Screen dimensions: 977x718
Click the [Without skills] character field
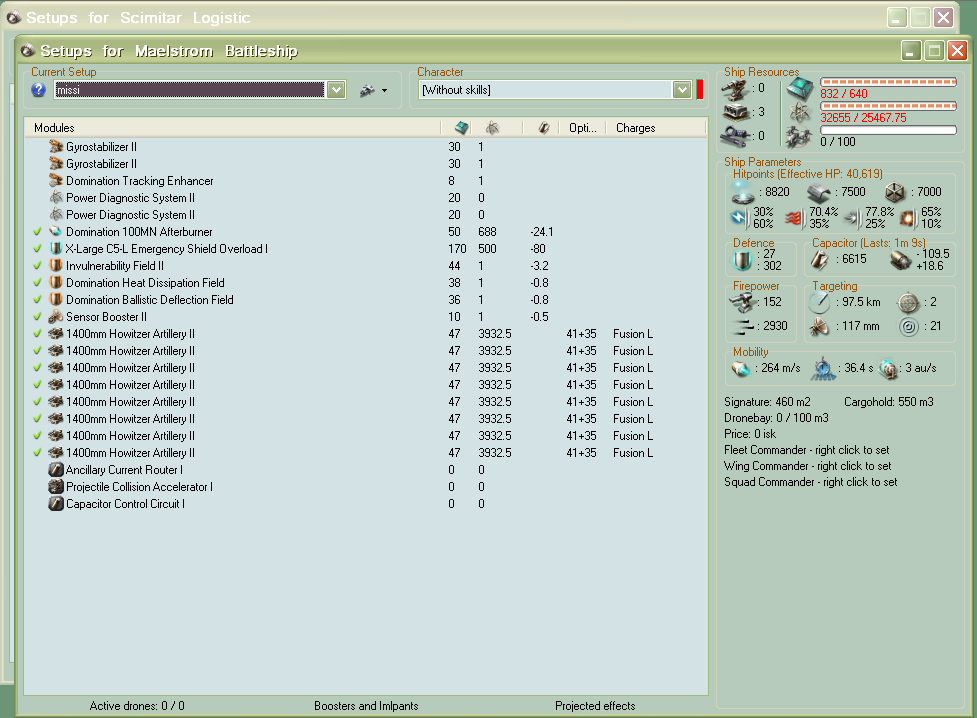point(546,90)
